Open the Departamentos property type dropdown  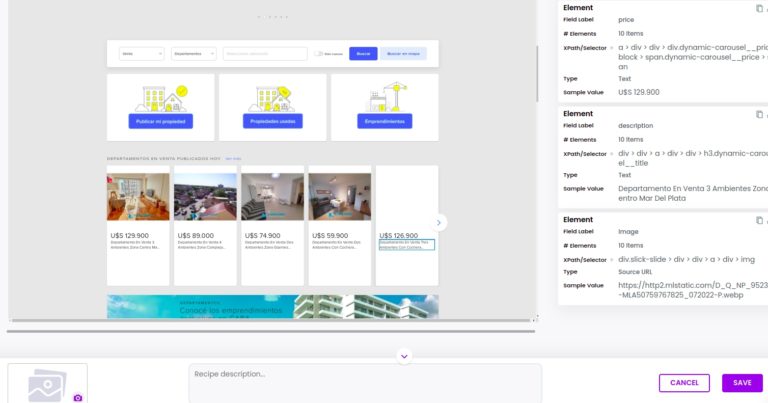[x=194, y=54]
